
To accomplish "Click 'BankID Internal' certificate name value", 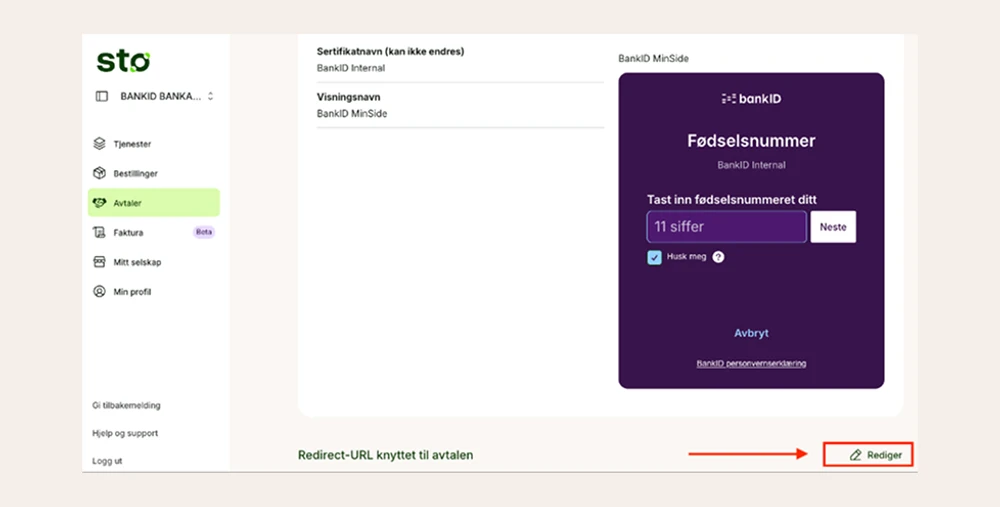I will pos(351,68).
